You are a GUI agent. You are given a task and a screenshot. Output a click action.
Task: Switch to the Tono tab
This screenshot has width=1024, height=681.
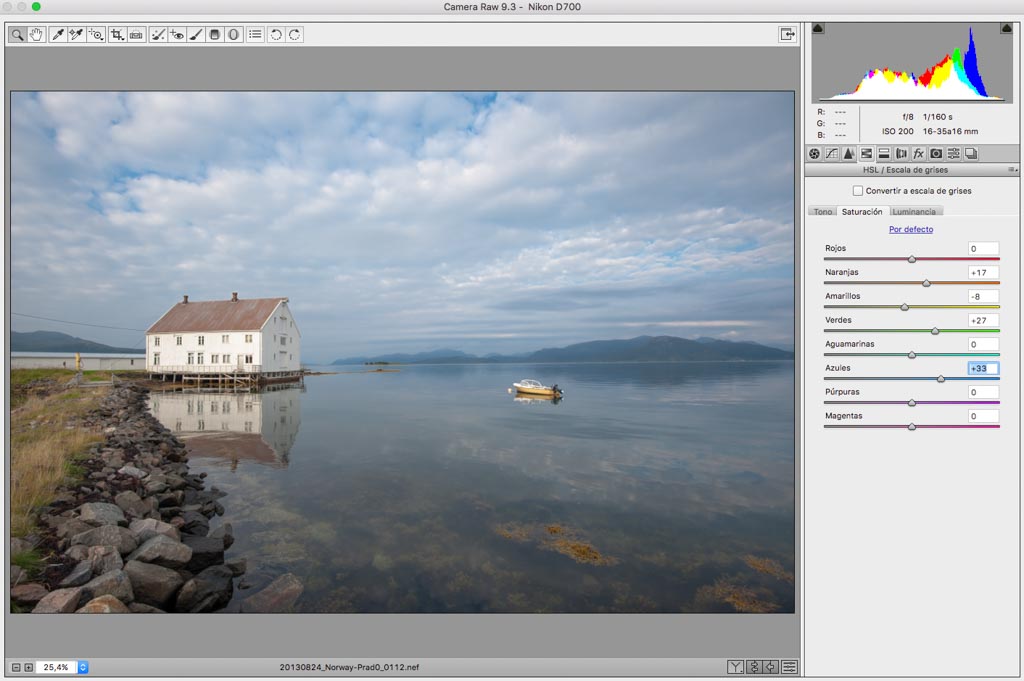822,212
